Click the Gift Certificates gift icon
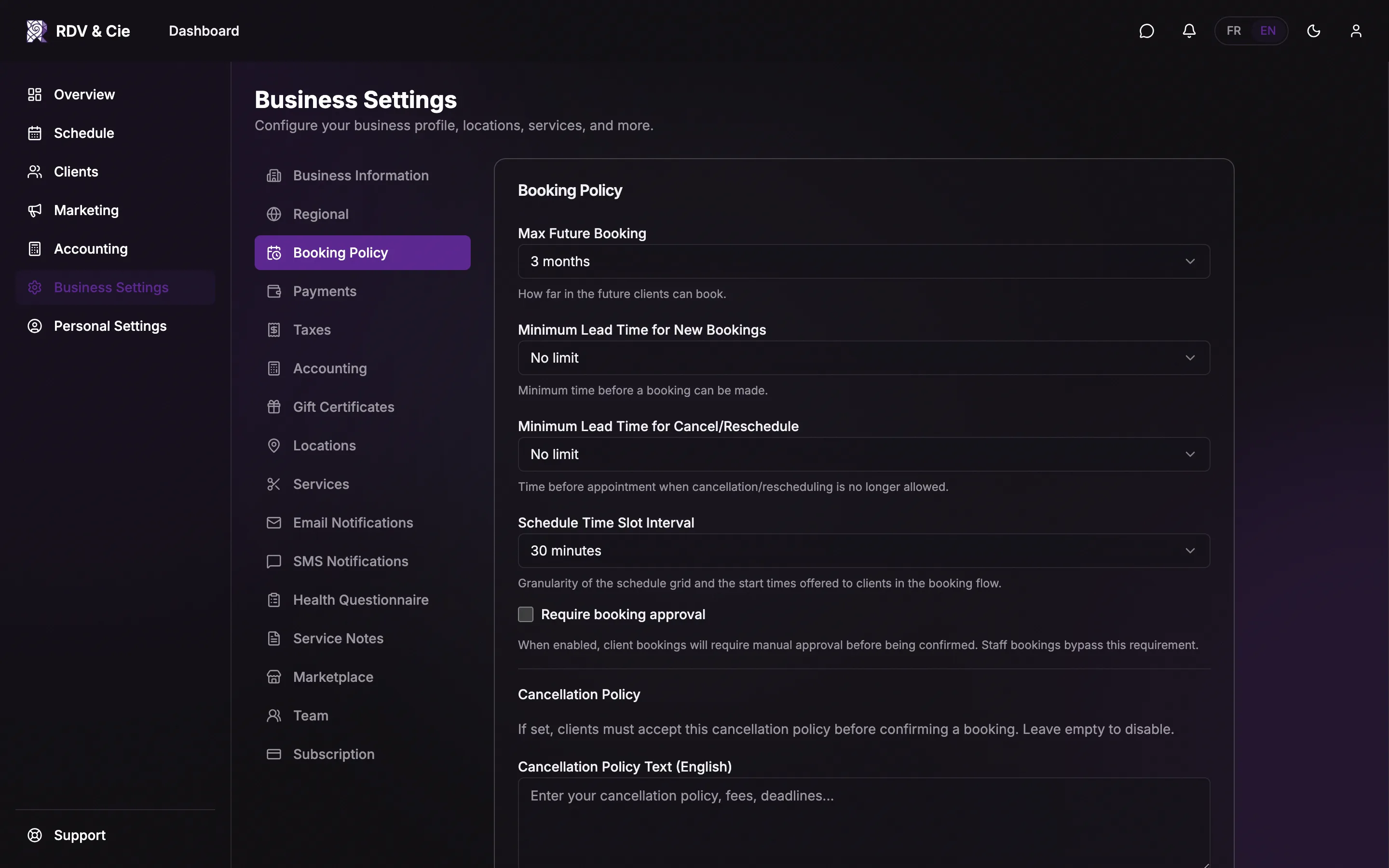Screen dimensions: 1389x868 point(274,407)
